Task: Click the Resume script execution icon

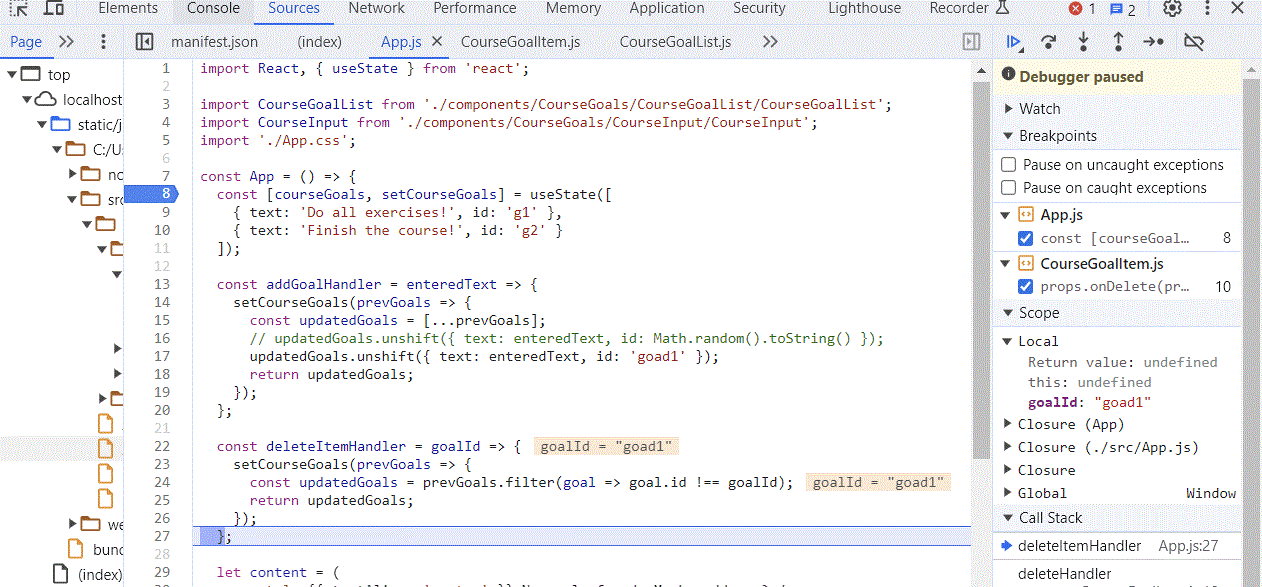Action: (1014, 42)
